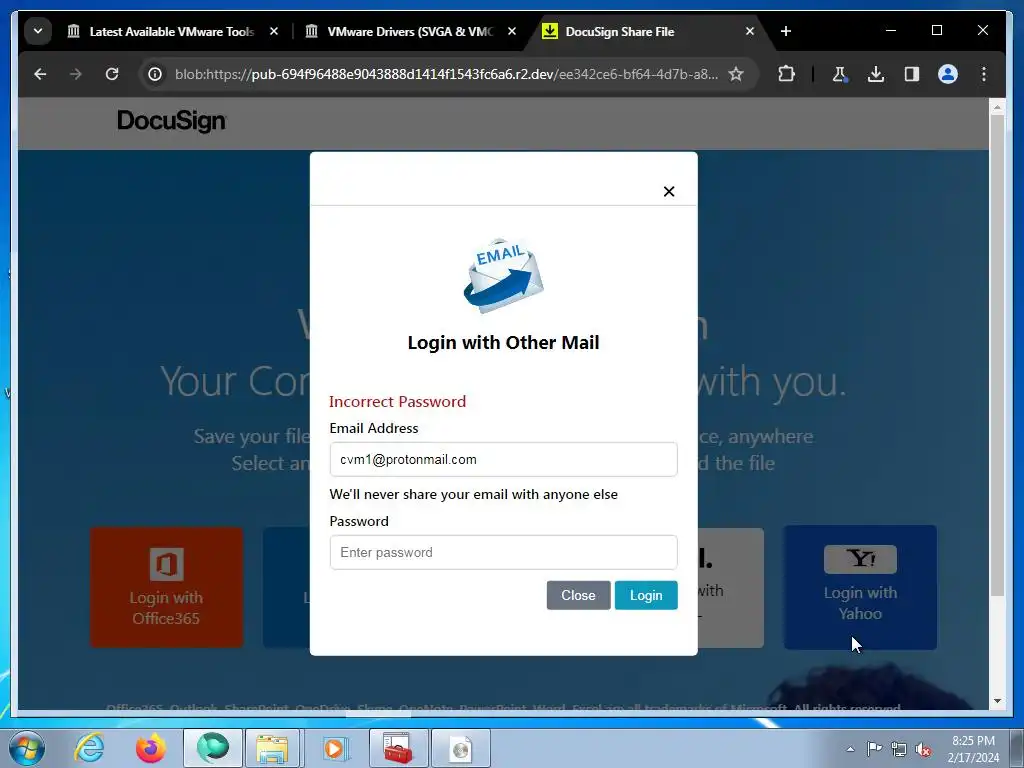This screenshot has width=1024, height=768.
Task: Launch Firefox from taskbar
Action: click(151, 748)
